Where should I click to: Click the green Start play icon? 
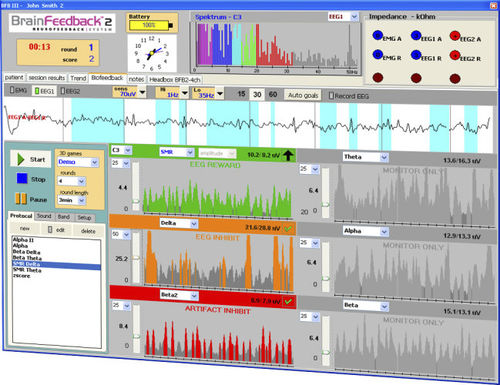tap(21, 159)
